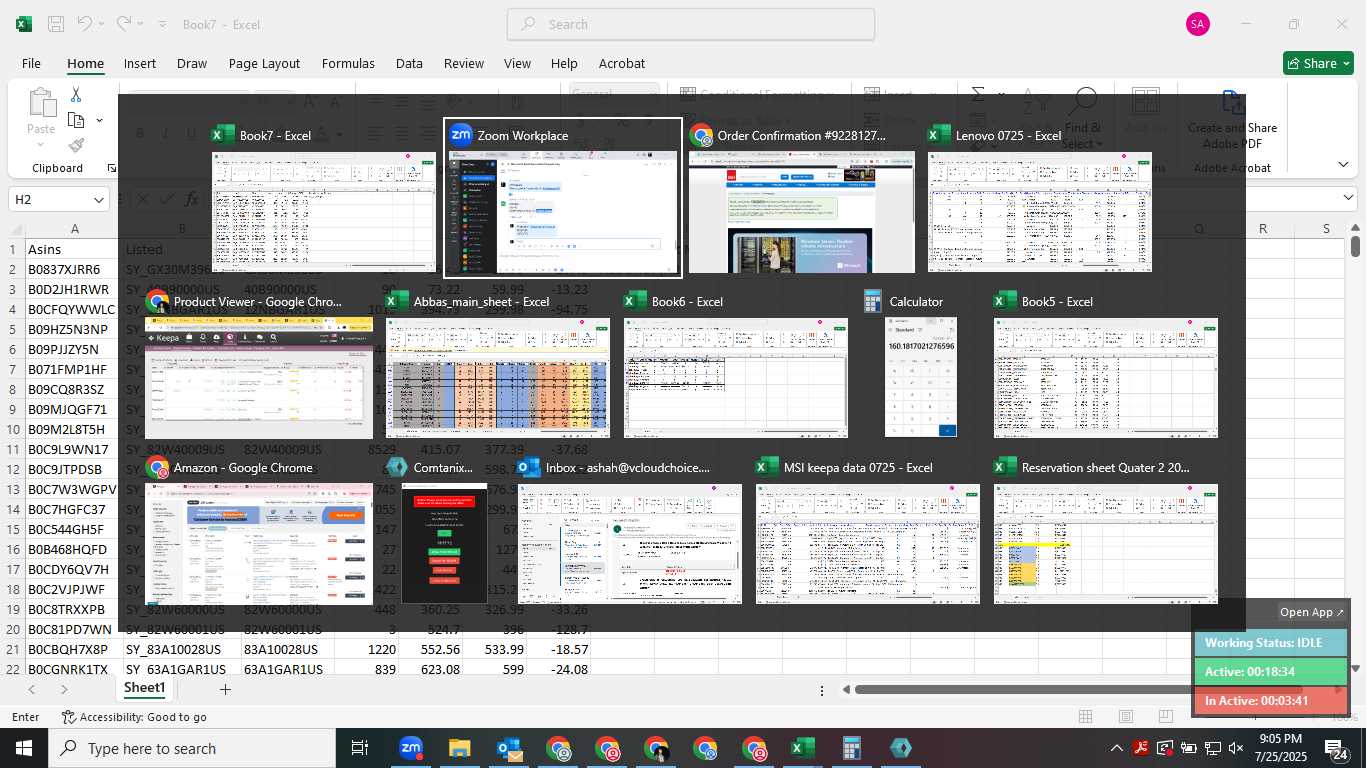Open the Clipboard group dialog launcher
Viewport: 1366px width, 768px height.
(x=112, y=168)
